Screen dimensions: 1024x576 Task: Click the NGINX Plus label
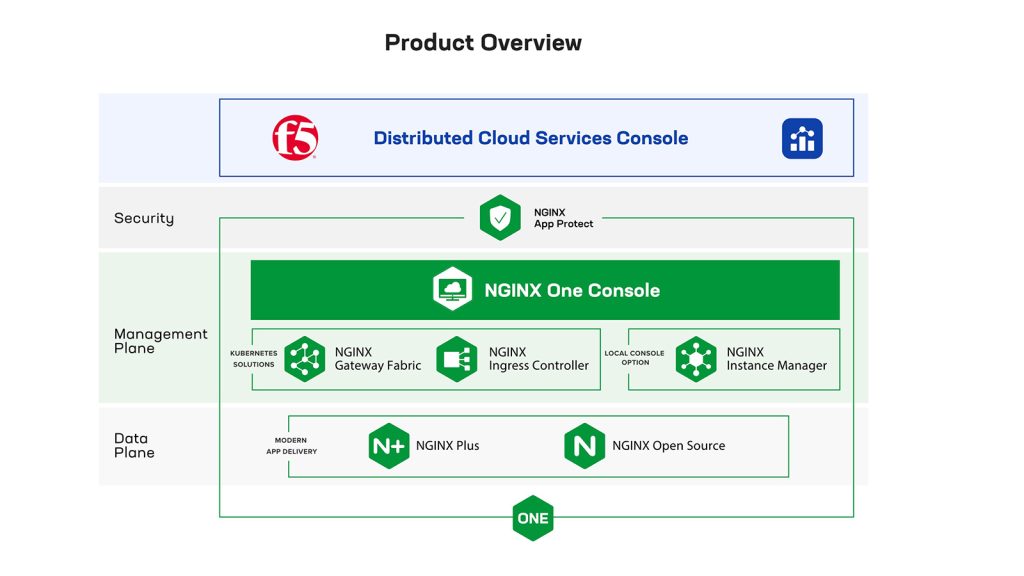[x=448, y=445]
